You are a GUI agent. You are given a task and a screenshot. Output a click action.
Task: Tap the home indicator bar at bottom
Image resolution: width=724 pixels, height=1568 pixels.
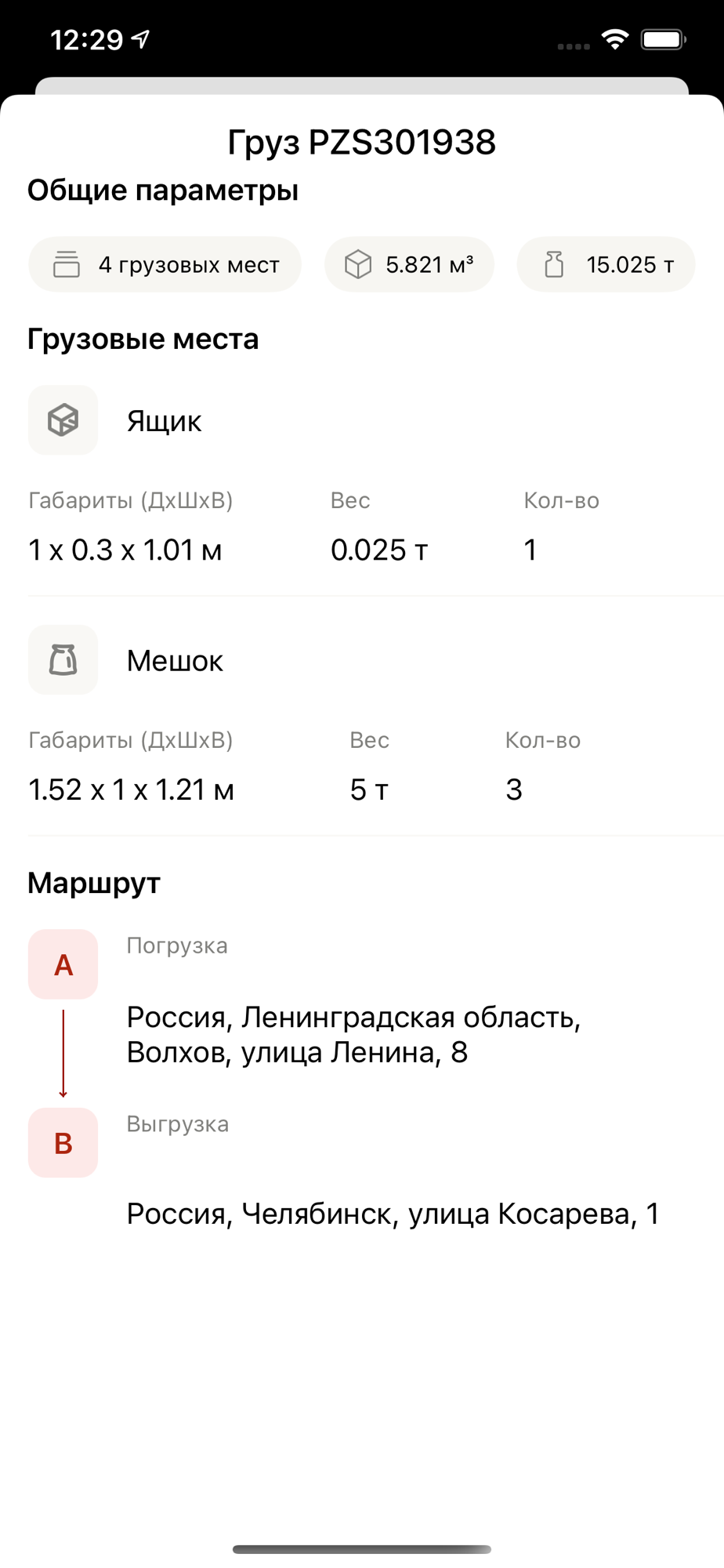[362, 1549]
